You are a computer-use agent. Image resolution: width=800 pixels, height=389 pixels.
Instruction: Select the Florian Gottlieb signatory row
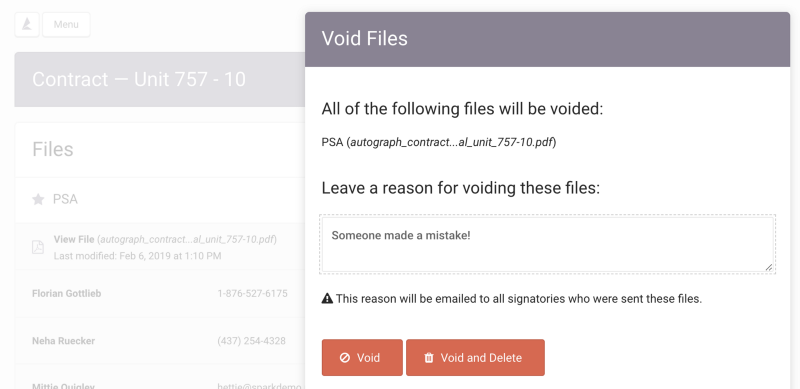(x=160, y=294)
